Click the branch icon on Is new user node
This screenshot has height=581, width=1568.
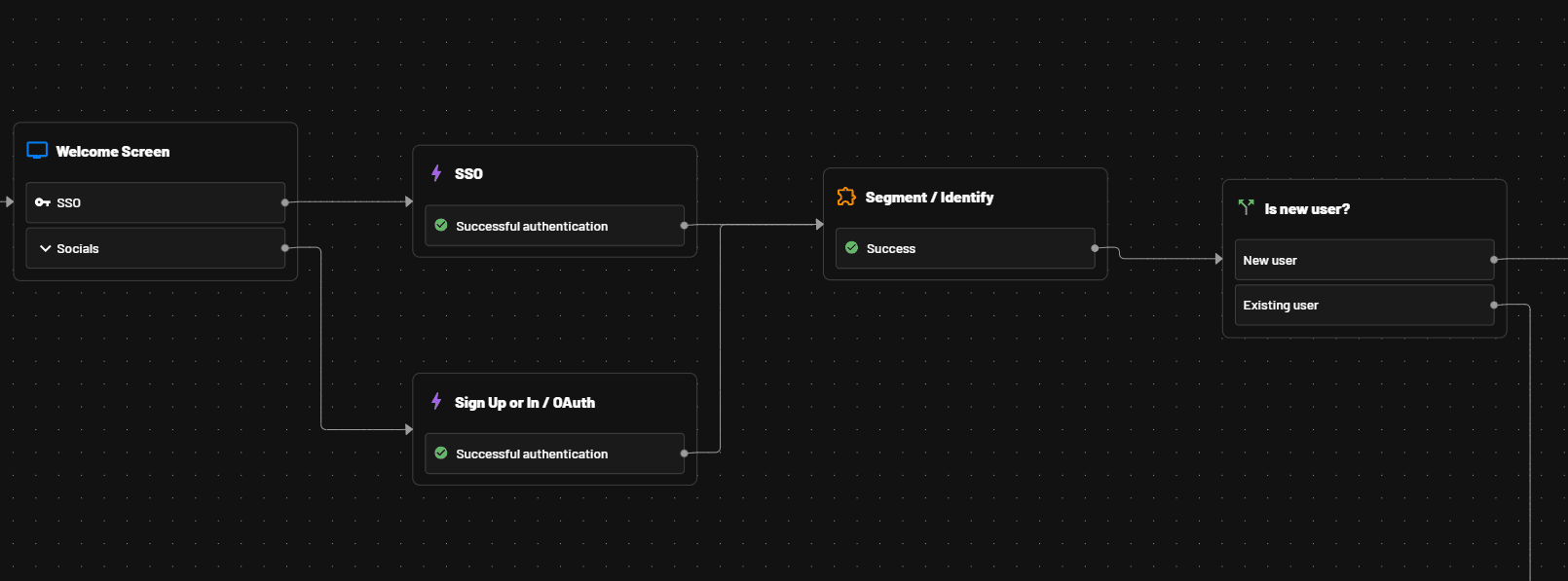pyautogui.click(x=1246, y=207)
